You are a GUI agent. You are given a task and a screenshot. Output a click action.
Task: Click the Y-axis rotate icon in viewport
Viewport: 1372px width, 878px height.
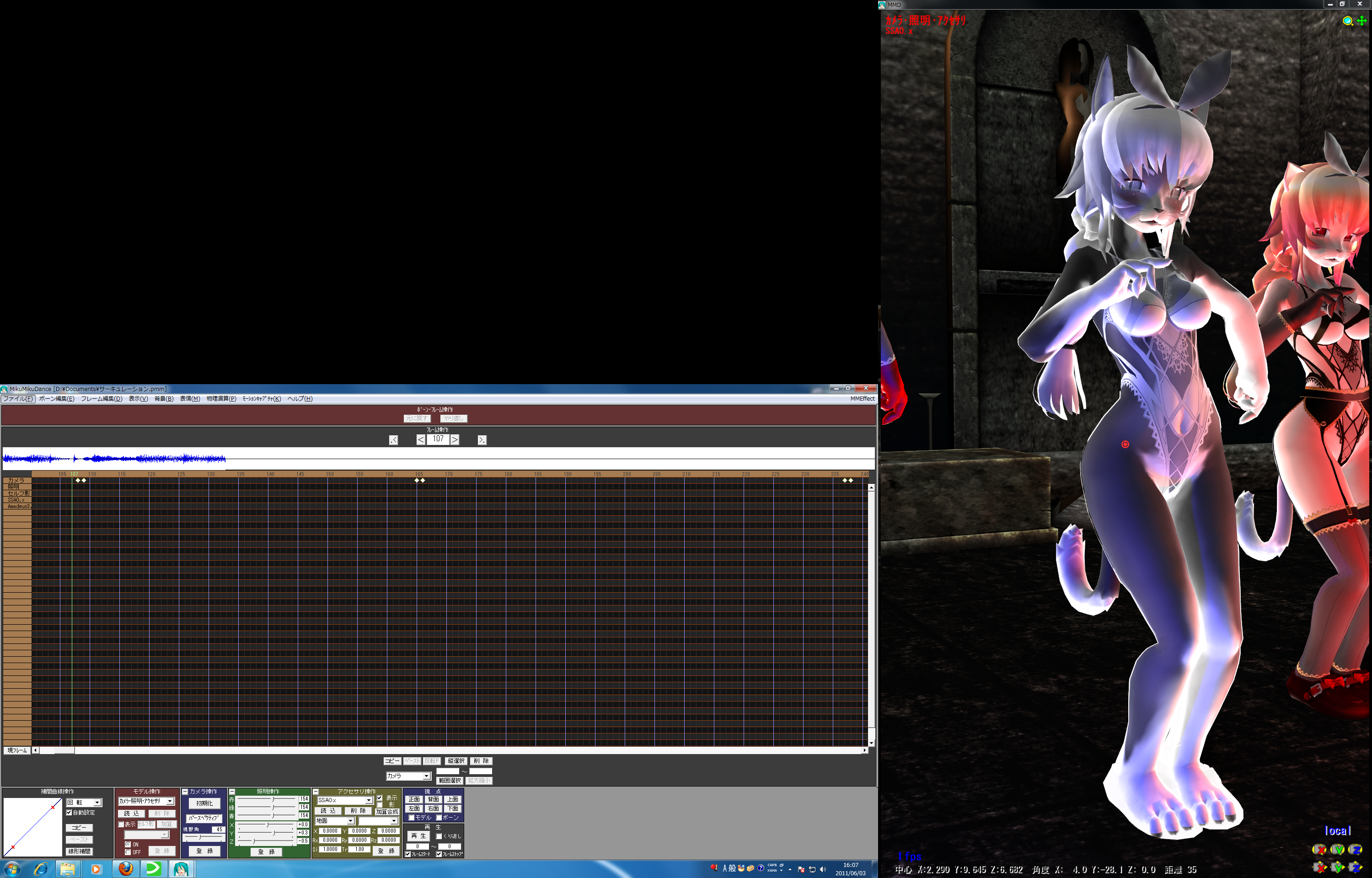click(1337, 850)
